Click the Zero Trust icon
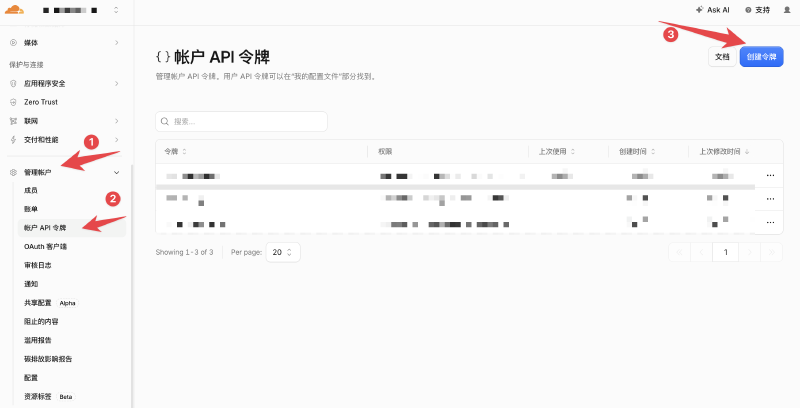 click(x=14, y=102)
